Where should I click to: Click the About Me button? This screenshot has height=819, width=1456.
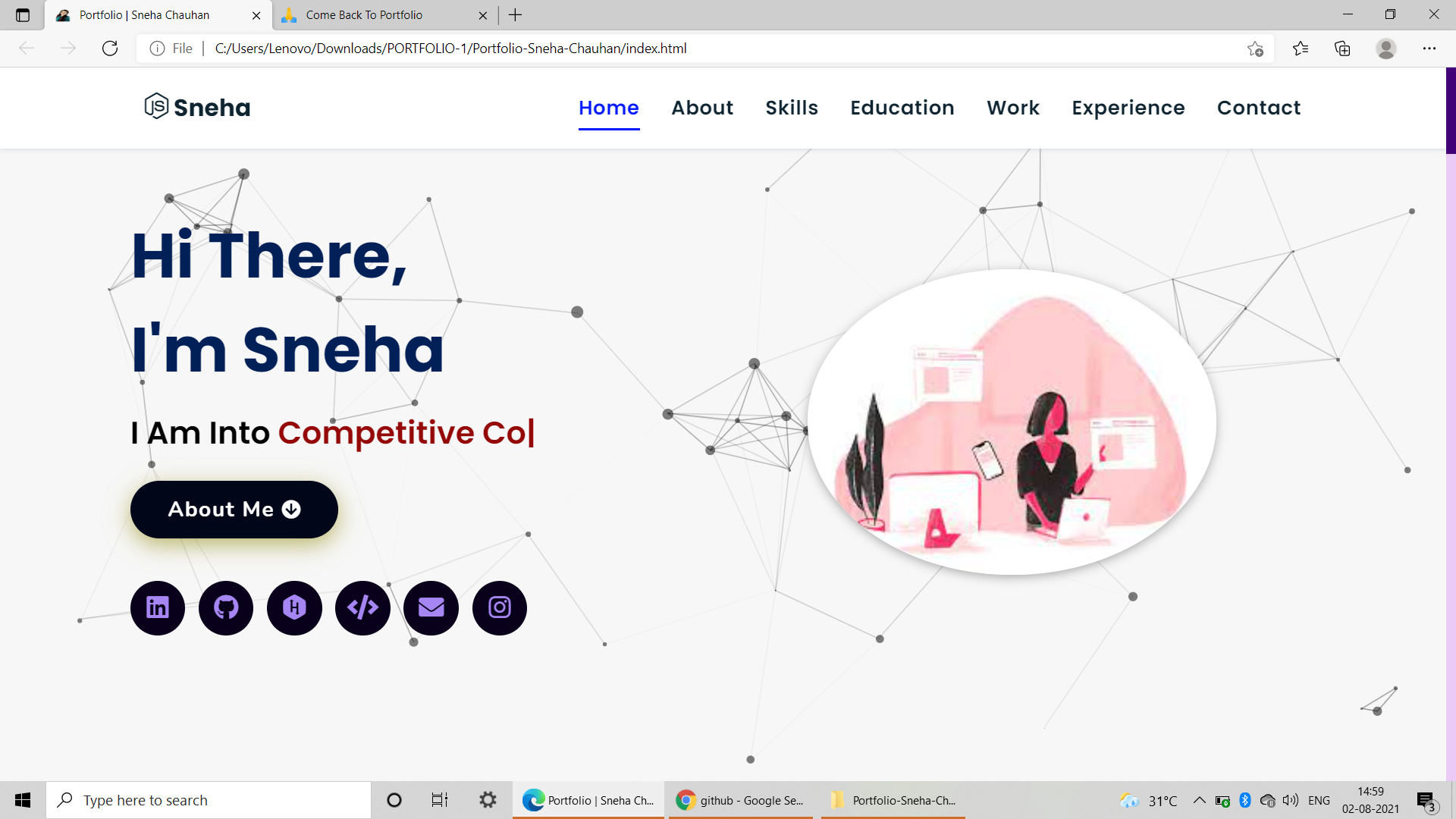(x=234, y=510)
